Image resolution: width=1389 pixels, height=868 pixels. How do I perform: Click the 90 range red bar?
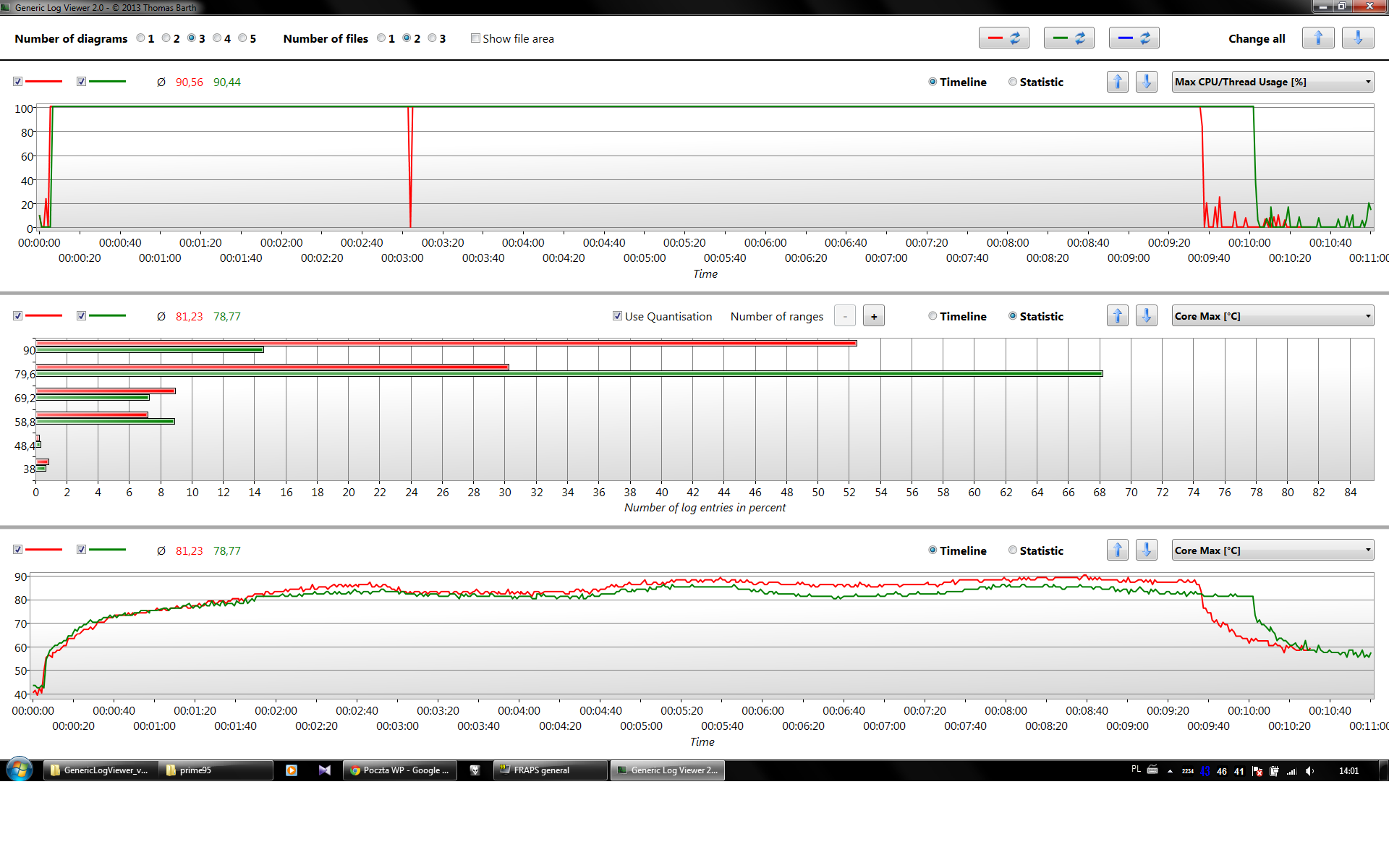point(446,343)
